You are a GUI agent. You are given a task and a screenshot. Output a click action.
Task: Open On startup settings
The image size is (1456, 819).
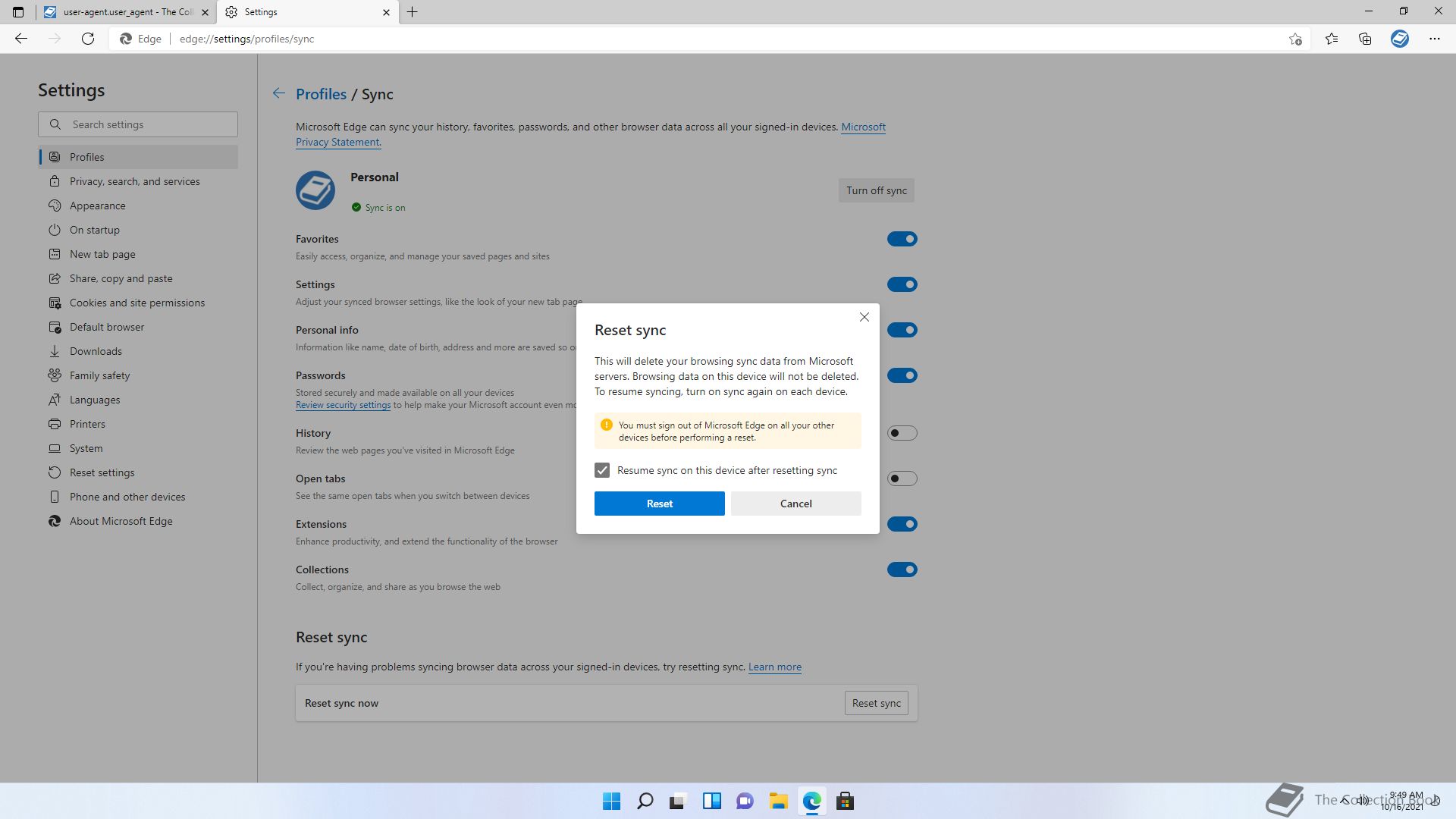coord(138,230)
